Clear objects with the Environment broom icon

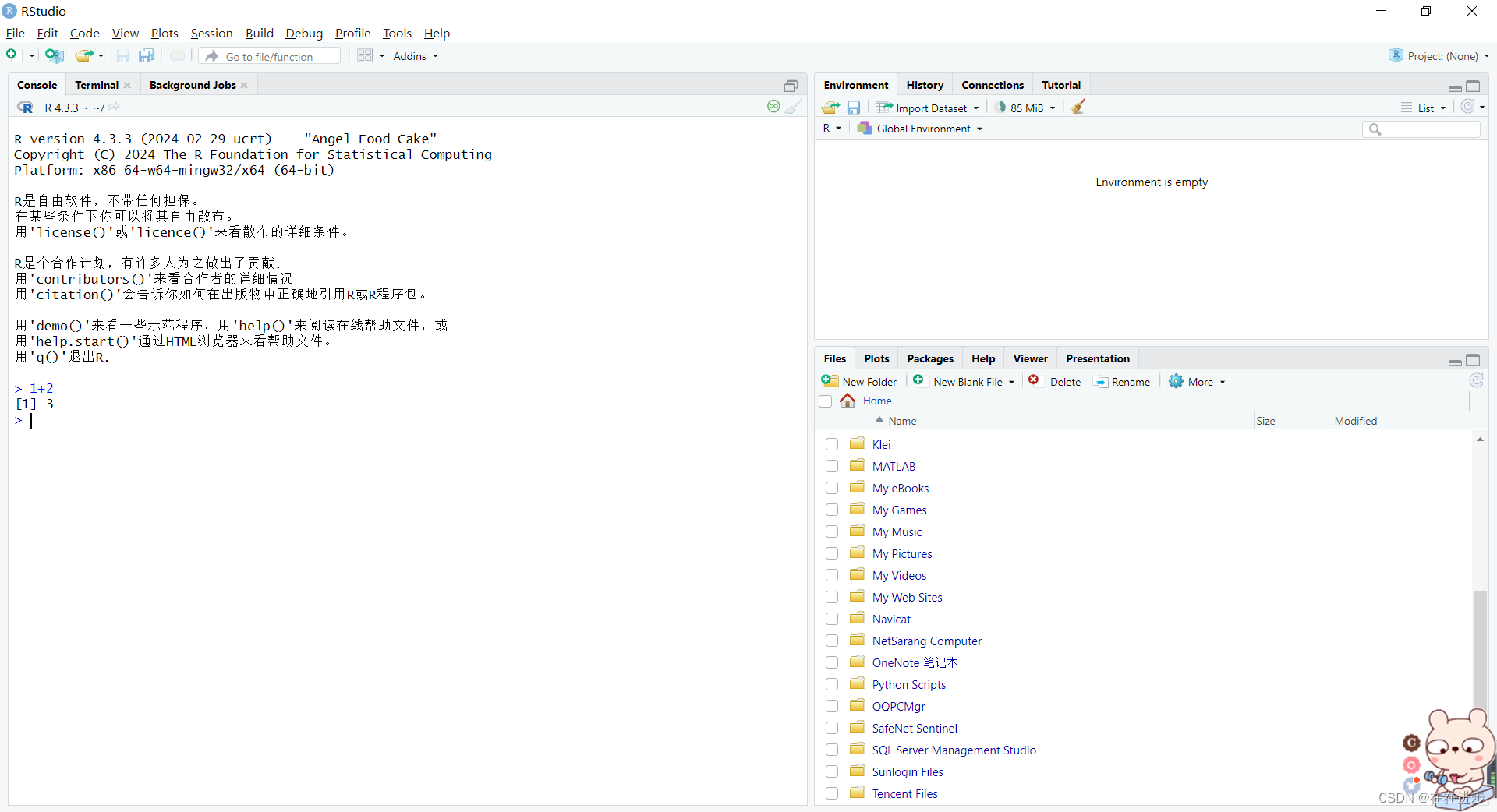click(x=1078, y=108)
